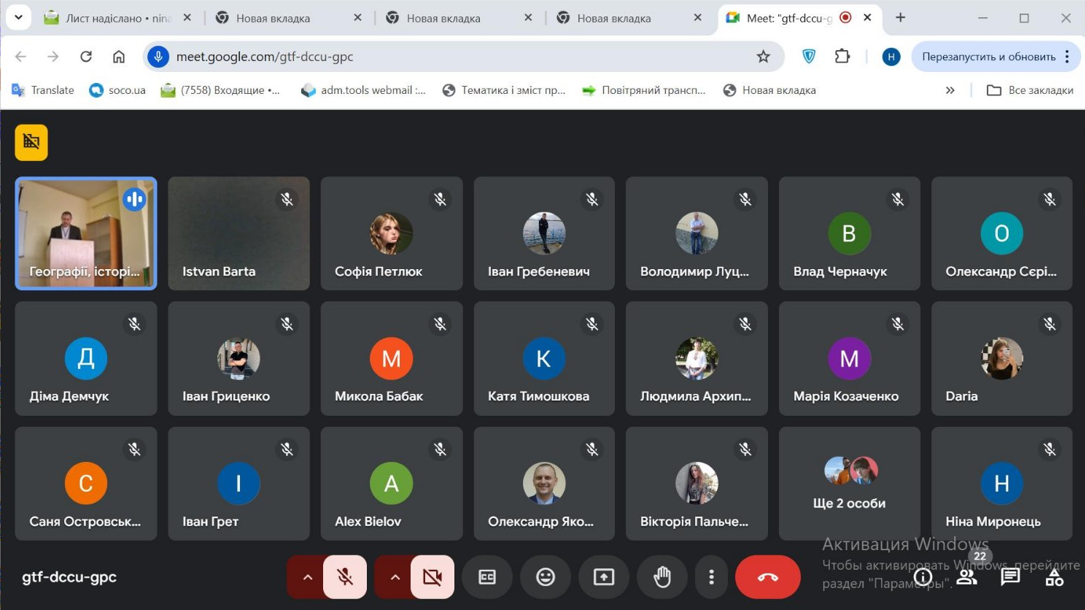This screenshot has width=1085, height=610.
Task: Go to the browser home page
Action: (119, 57)
